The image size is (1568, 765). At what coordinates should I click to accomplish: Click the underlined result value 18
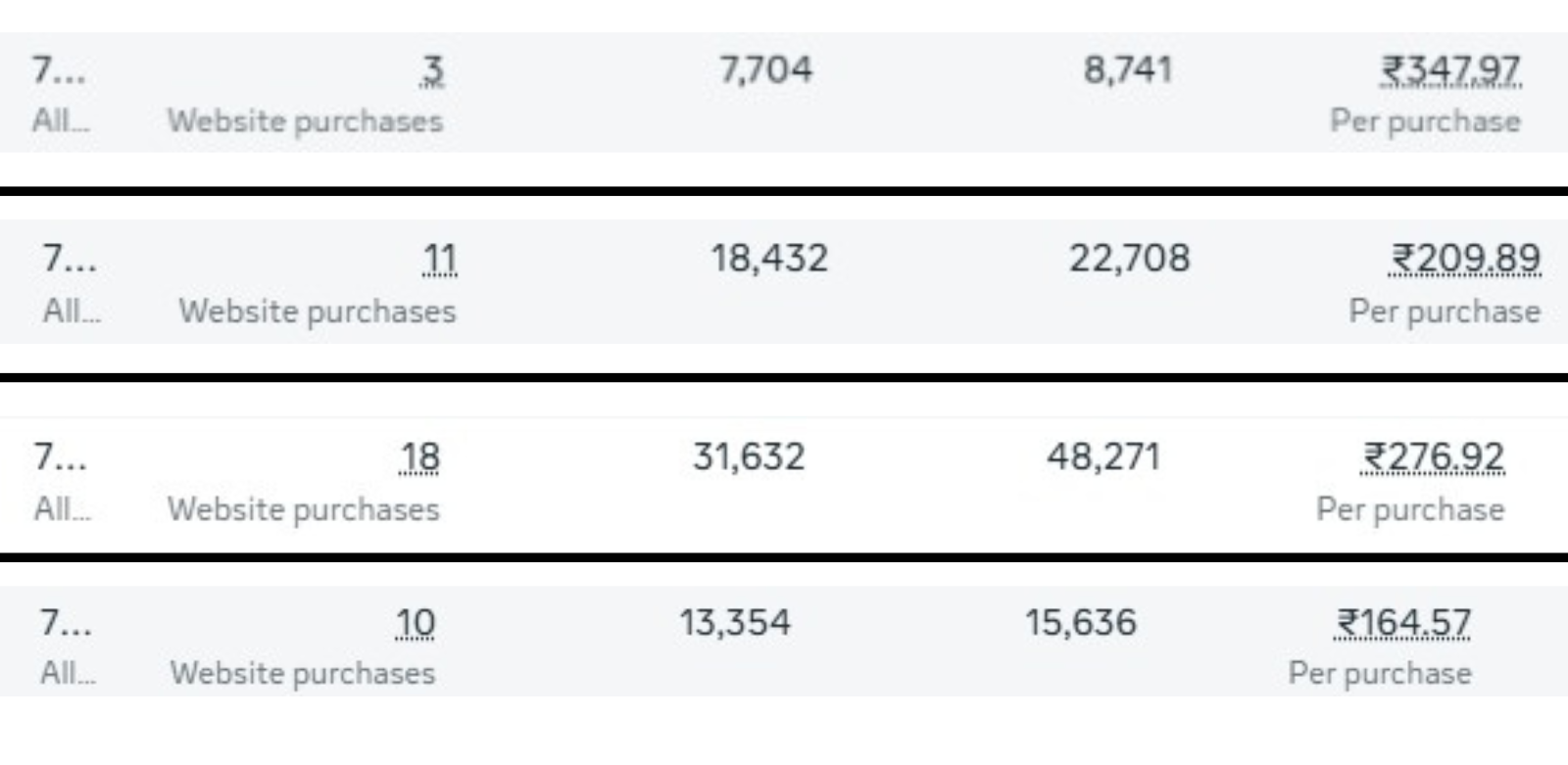tap(419, 457)
